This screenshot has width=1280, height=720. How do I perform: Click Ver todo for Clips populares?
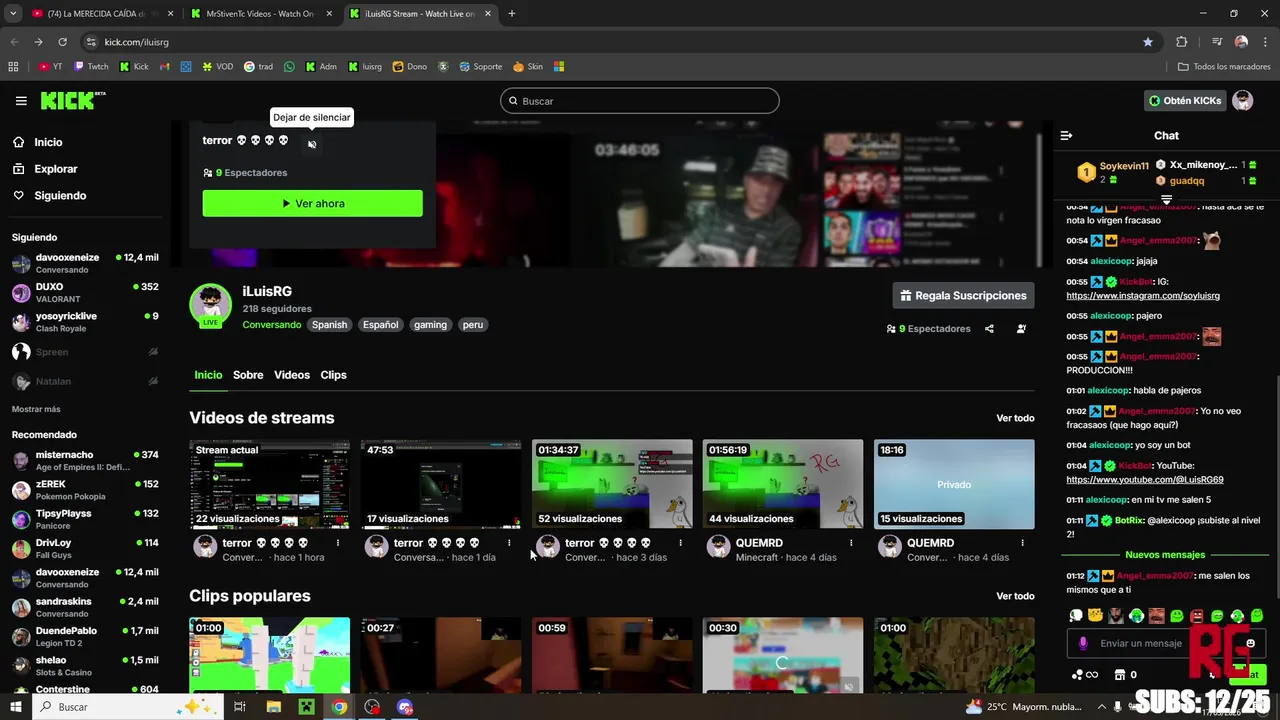pos(1015,596)
